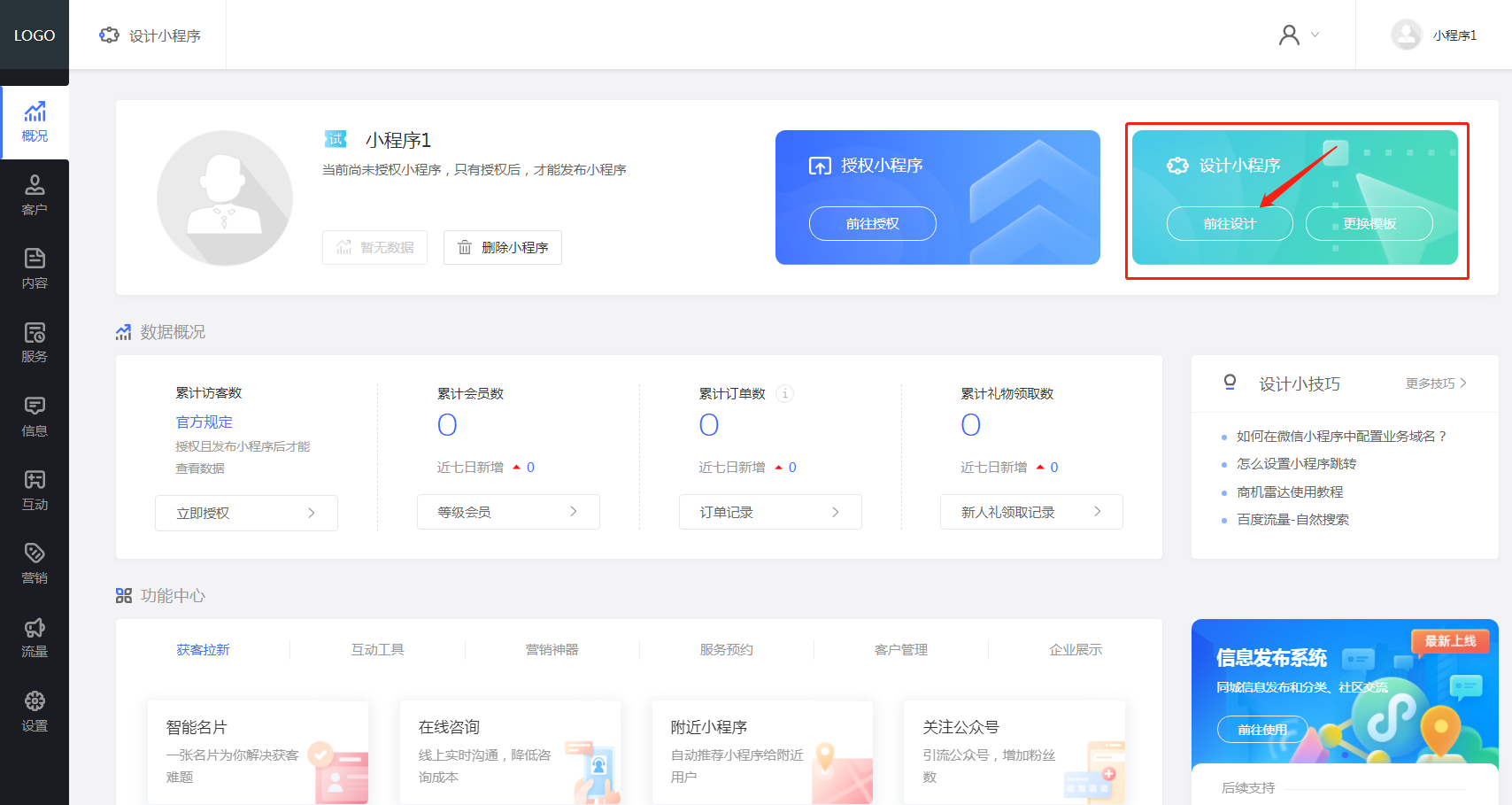Viewport: 1512px width, 805px height.
Task: Select the 营销 marketing tag icon
Action: 35,563
